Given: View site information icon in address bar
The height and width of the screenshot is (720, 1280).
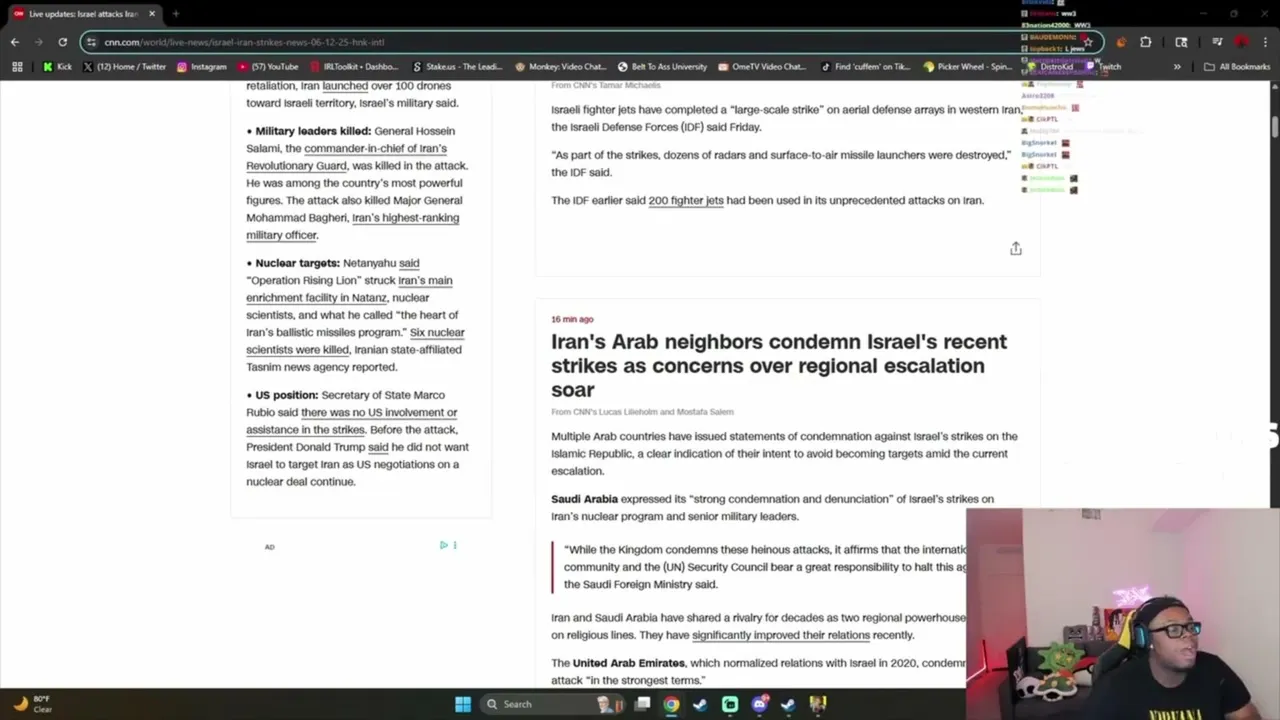Looking at the screenshot, I should (x=91, y=42).
